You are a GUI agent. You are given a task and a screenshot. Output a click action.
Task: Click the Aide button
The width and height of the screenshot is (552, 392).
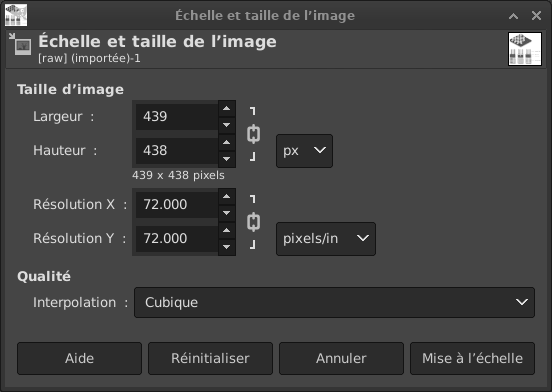pyautogui.click(x=79, y=358)
